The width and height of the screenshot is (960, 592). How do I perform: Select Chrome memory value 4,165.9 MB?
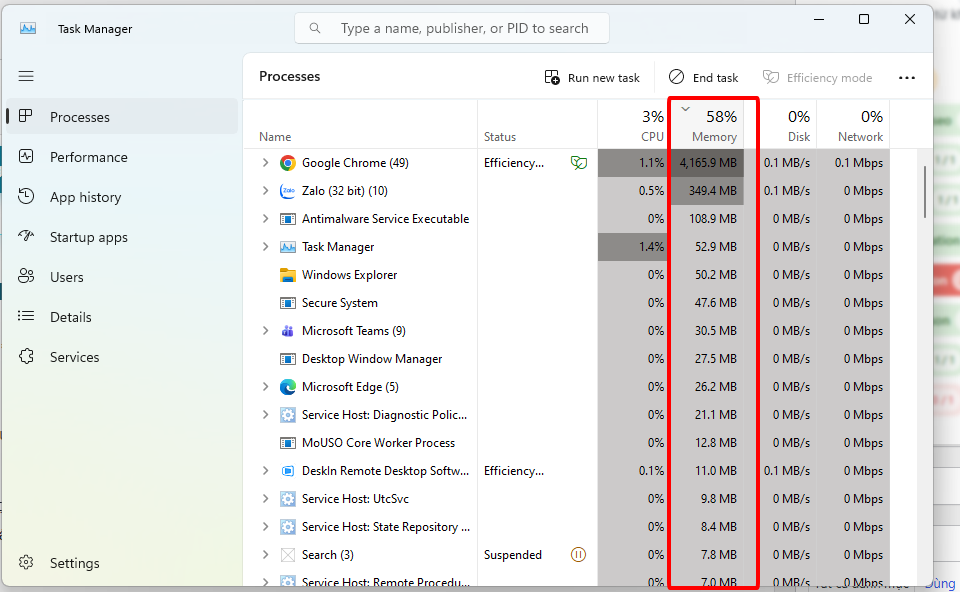(x=708, y=163)
